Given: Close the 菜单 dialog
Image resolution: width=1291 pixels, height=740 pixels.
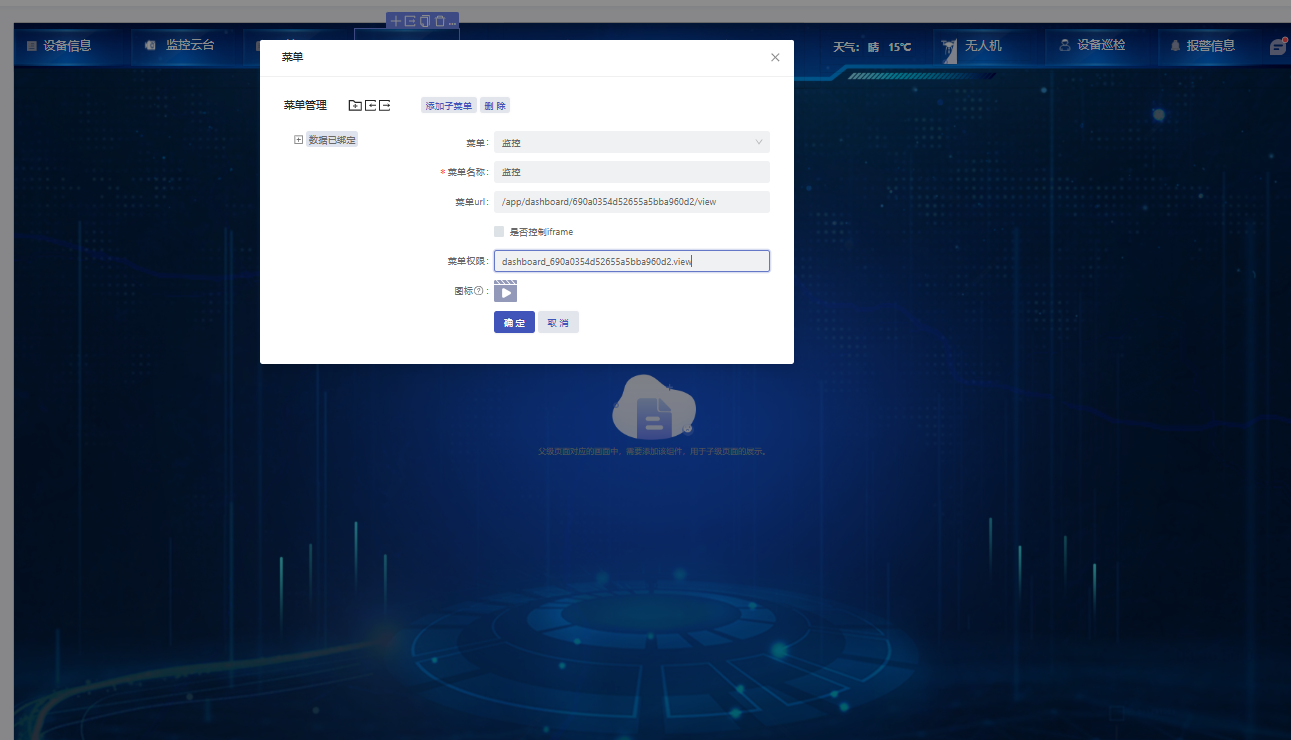Looking at the screenshot, I should point(775,58).
